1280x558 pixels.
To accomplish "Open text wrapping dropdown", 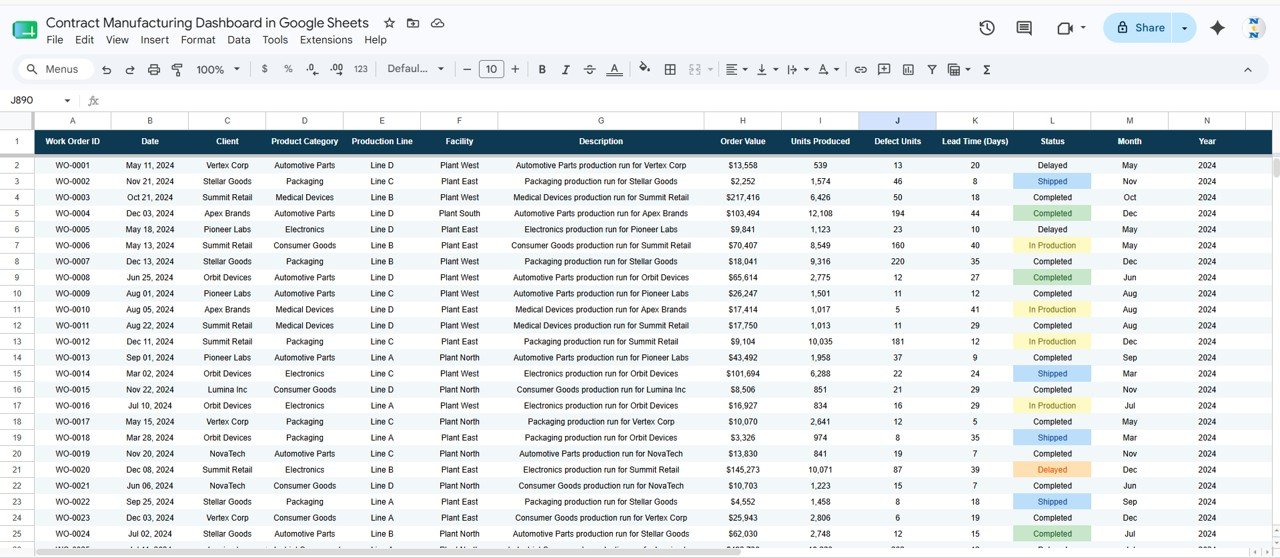I will pos(797,70).
